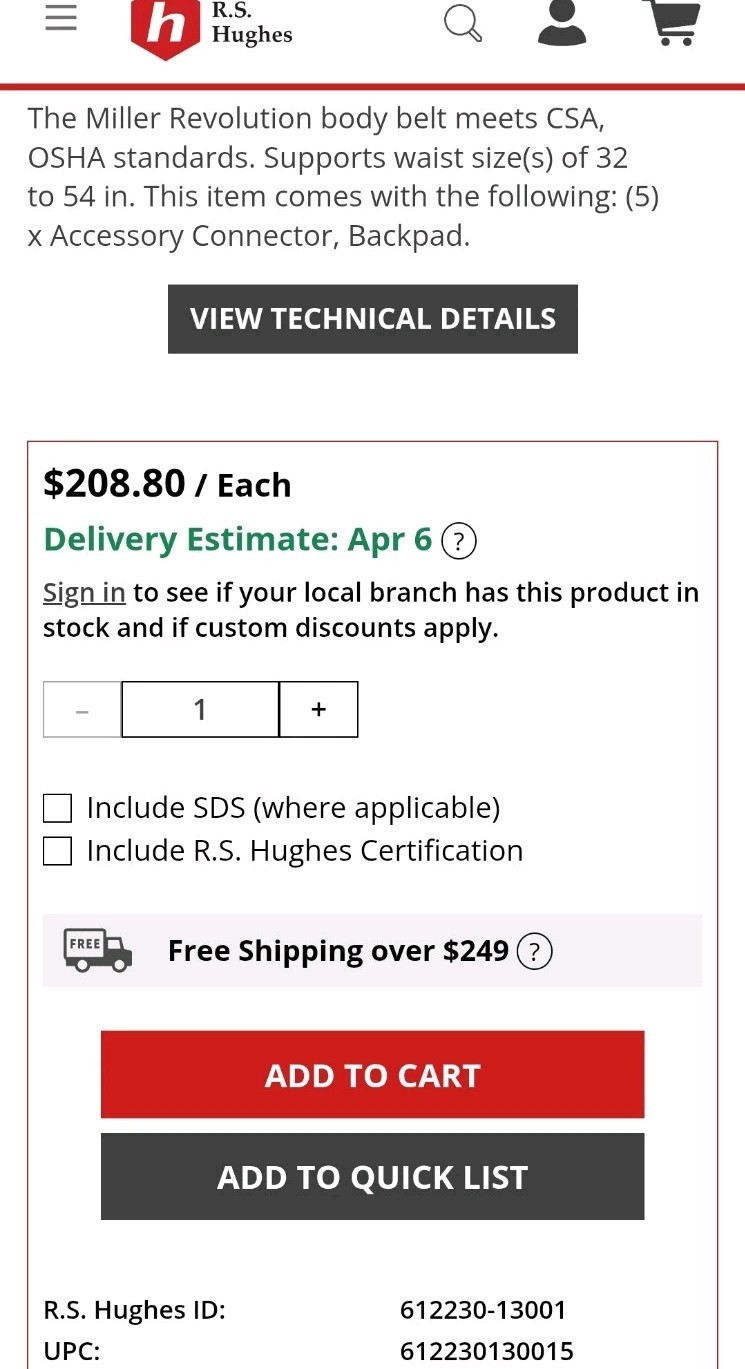Enable Include SDS checkbox
The width and height of the screenshot is (745, 1369).
[x=58, y=808]
